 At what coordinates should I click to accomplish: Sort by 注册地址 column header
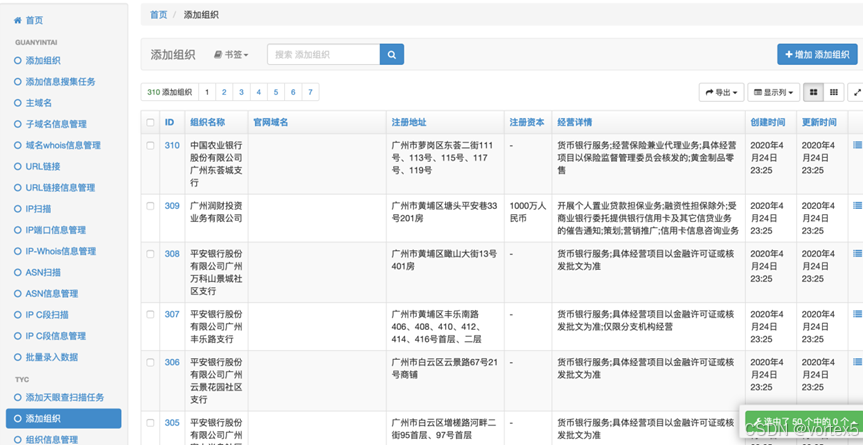[x=409, y=122]
